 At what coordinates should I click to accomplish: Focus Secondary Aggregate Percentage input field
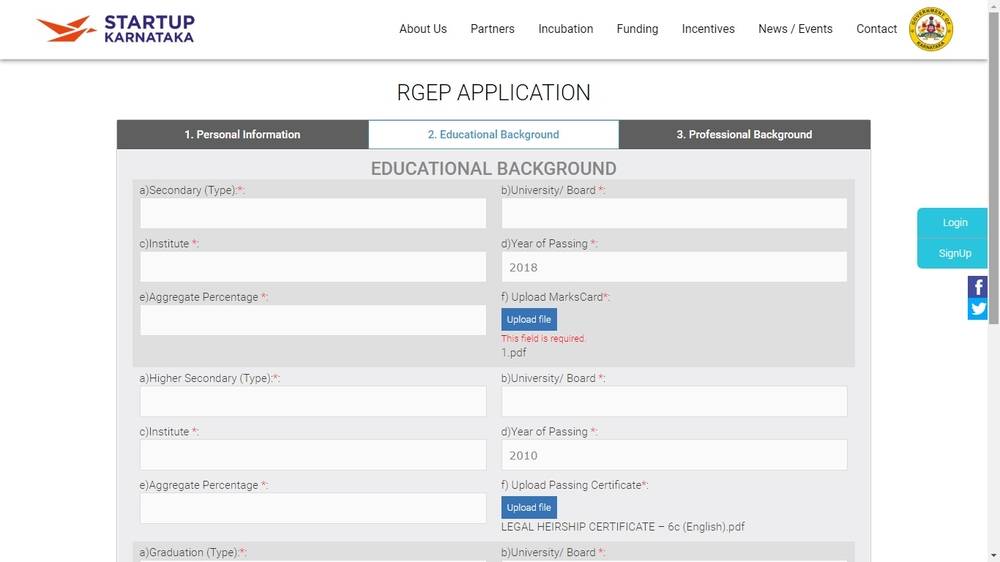(313, 320)
